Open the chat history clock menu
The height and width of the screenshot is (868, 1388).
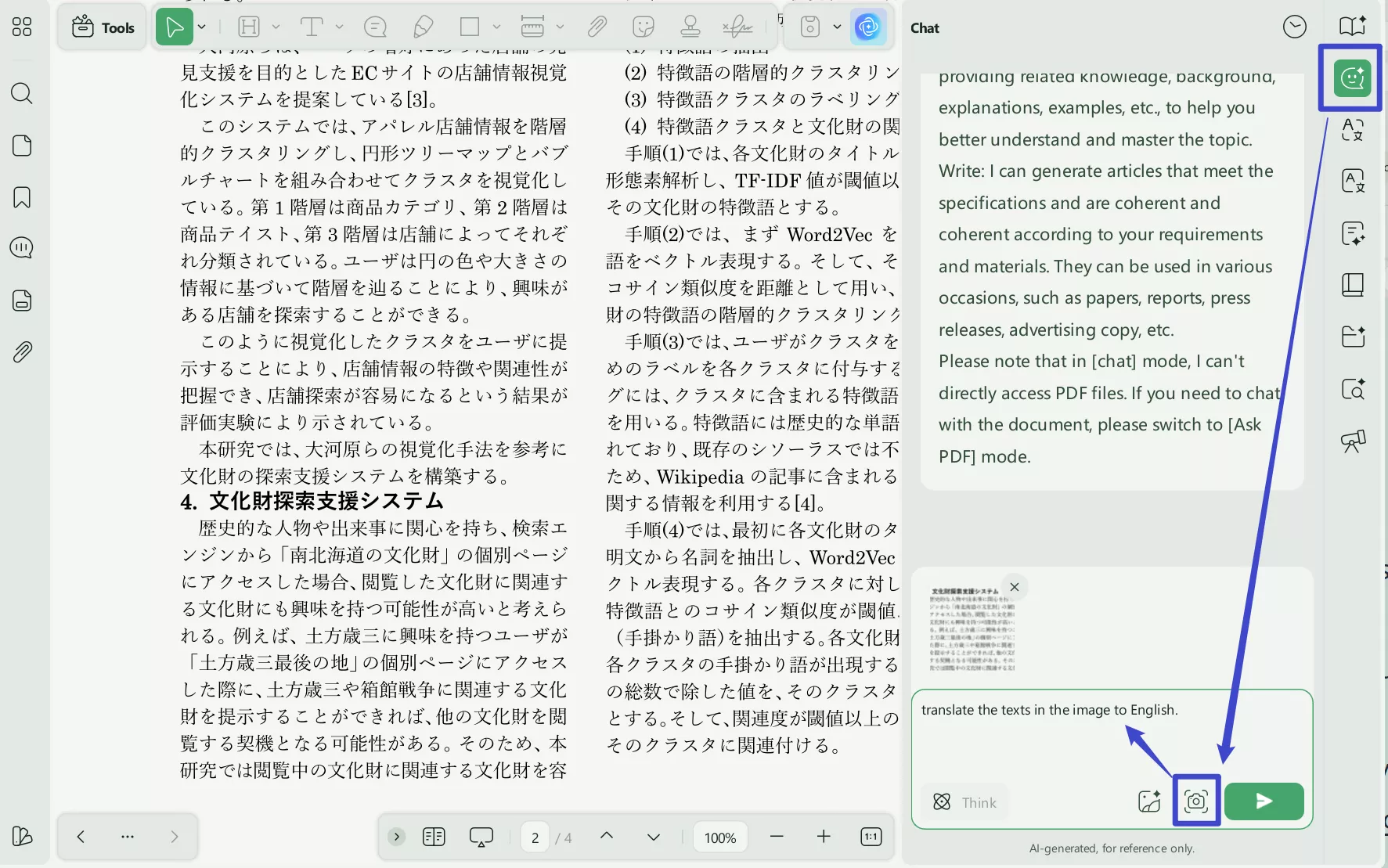pyautogui.click(x=1294, y=26)
